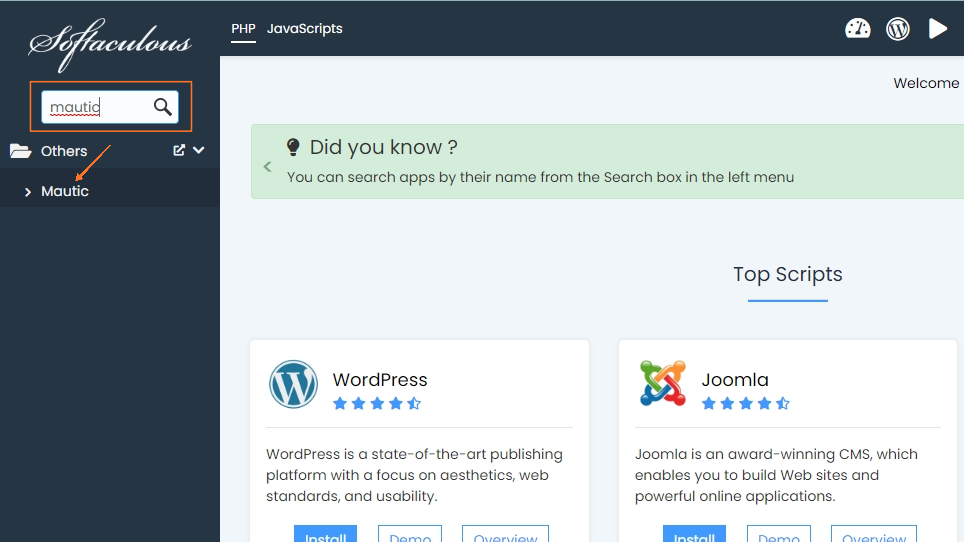Click the play demos icon in top bar
The image size is (964, 542).
tap(937, 29)
